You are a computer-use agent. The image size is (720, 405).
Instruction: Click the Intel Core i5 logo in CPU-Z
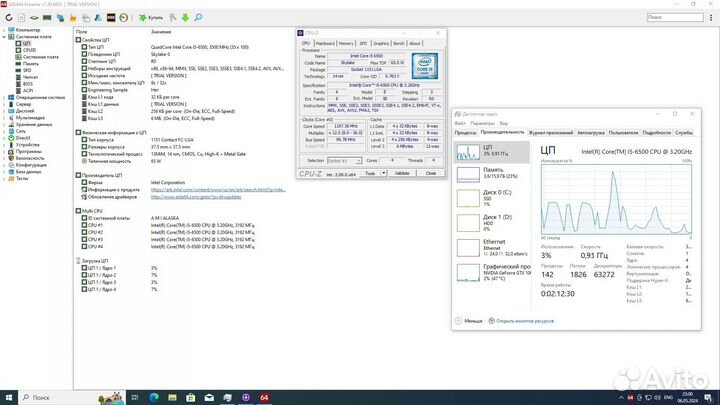point(425,66)
